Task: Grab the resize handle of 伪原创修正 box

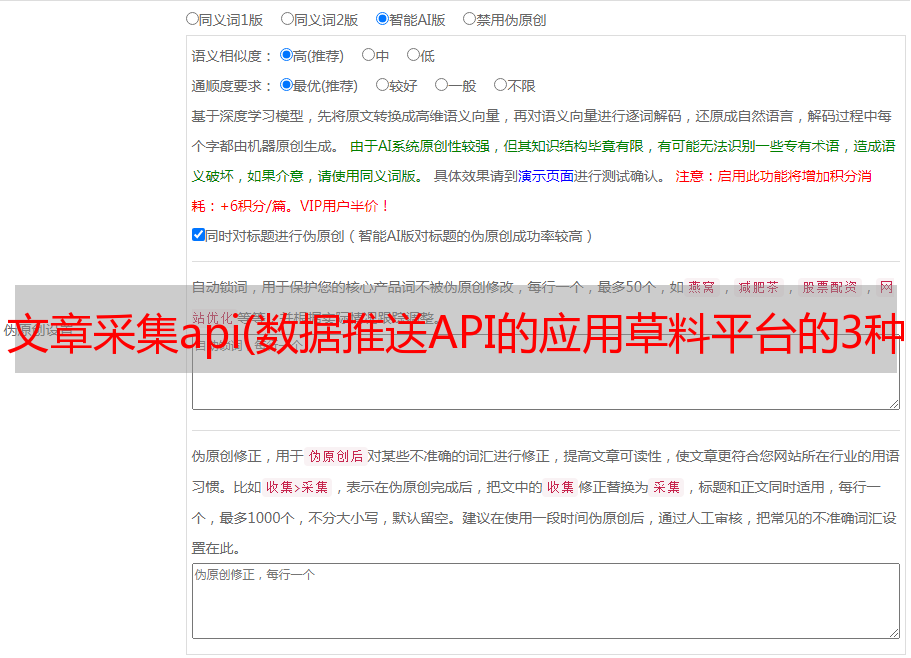Action: (x=893, y=632)
